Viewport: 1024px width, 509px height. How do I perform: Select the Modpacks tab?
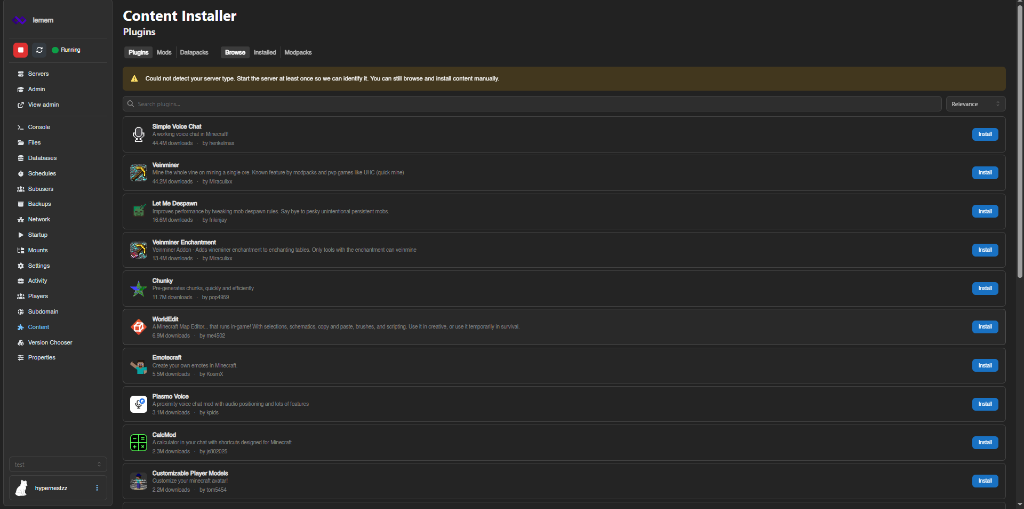point(298,52)
